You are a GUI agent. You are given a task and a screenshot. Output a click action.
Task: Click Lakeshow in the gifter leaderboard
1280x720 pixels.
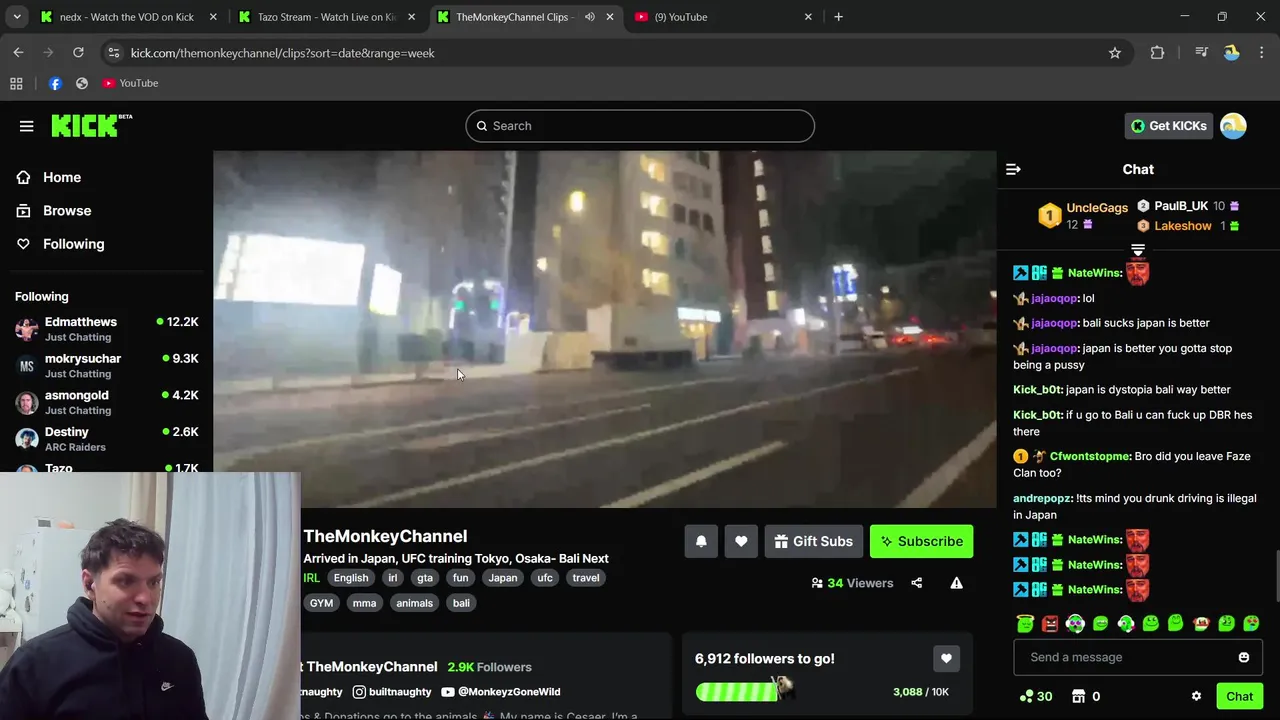[x=1183, y=226]
